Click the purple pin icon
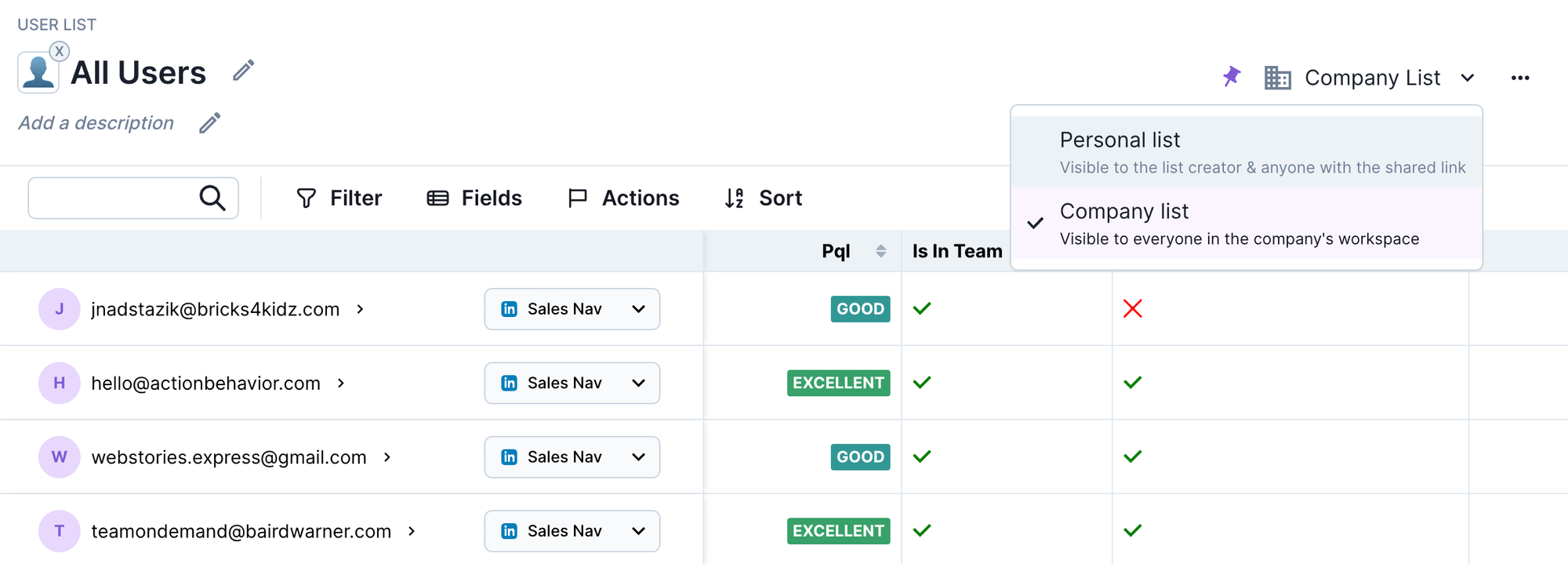1568x564 pixels. [1232, 77]
